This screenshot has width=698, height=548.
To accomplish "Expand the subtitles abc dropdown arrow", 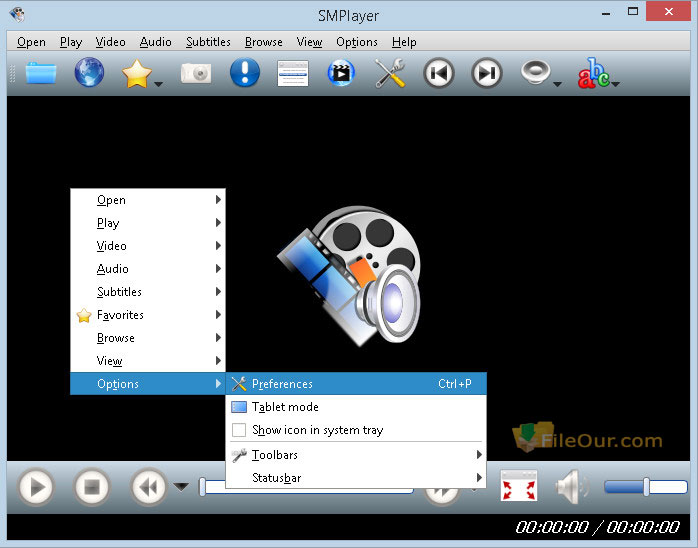I will [615, 84].
